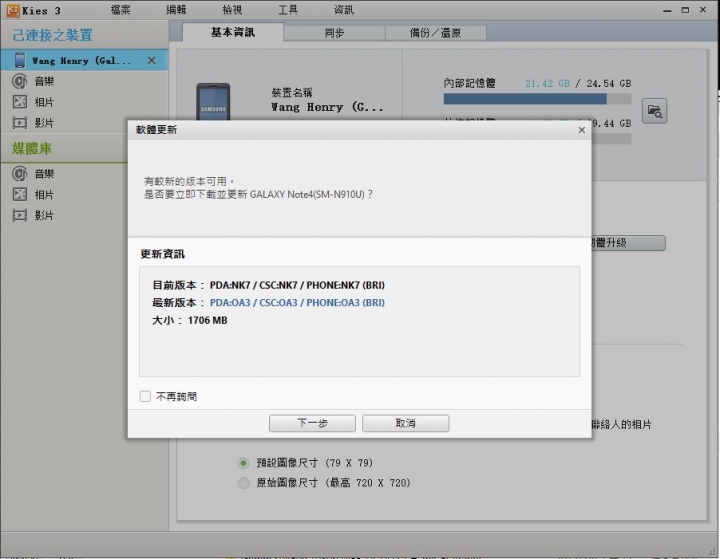Click latest version PDA:OA3 text
Screen dimensions: 720x559
coord(297,303)
